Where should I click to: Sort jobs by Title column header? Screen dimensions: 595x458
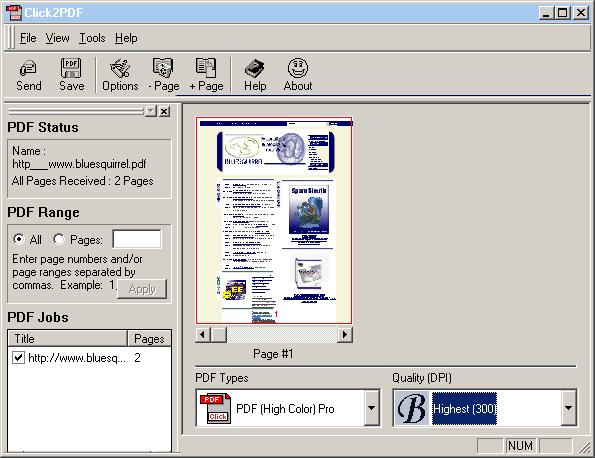coord(67,338)
